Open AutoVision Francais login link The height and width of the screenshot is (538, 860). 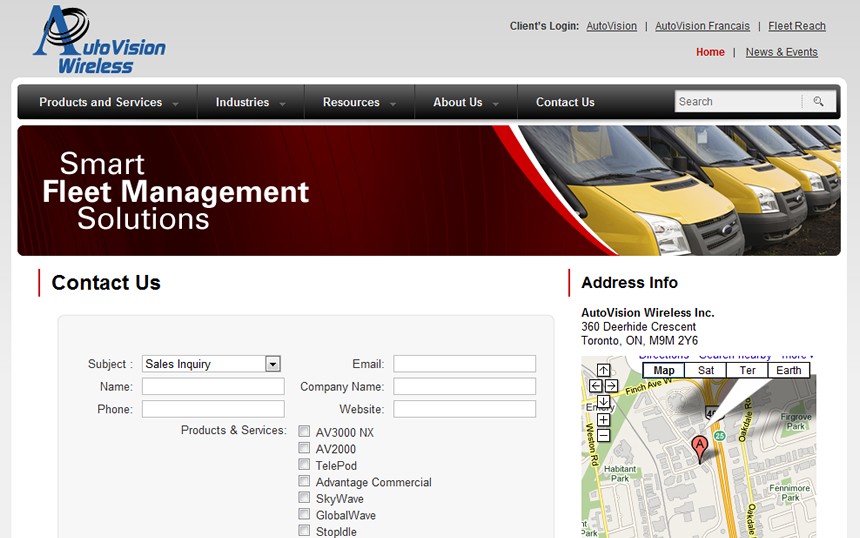point(702,26)
